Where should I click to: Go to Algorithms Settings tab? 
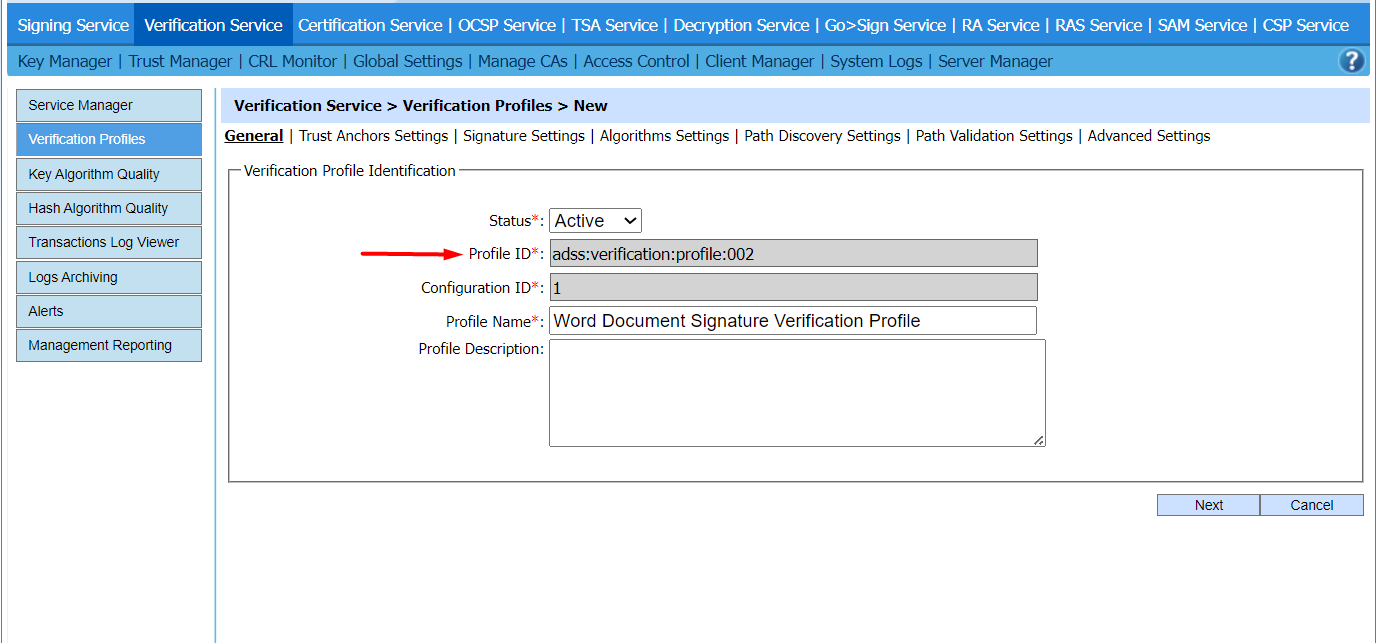664,136
